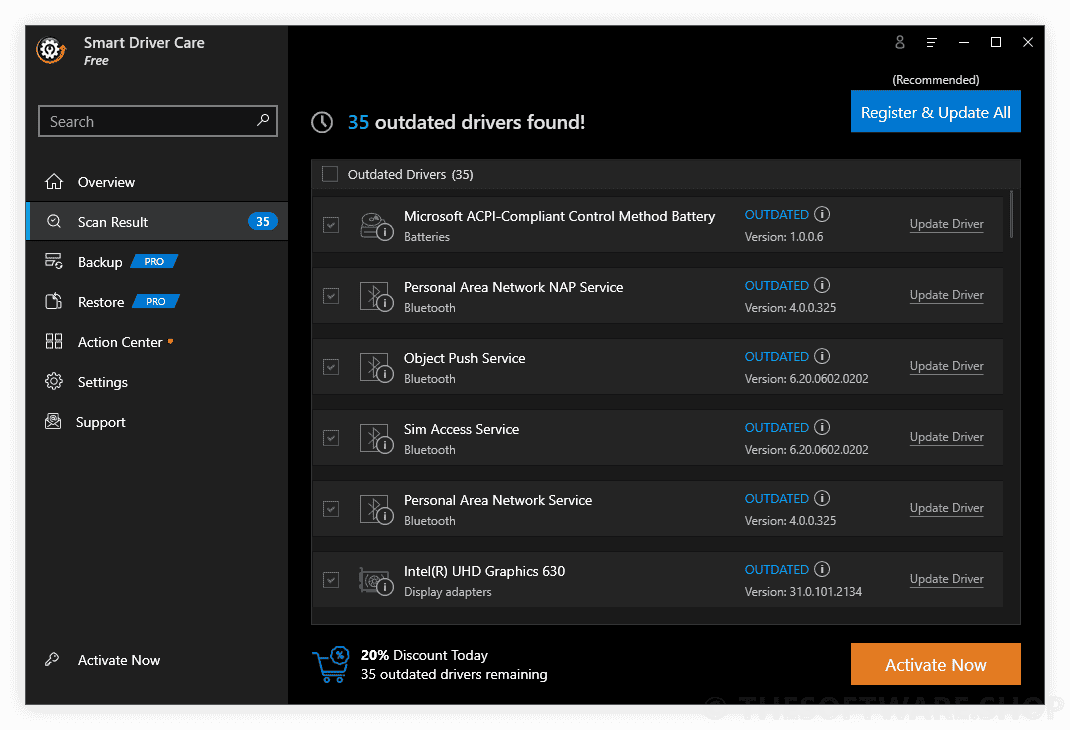Click the orange Activate Now button

(x=936, y=664)
